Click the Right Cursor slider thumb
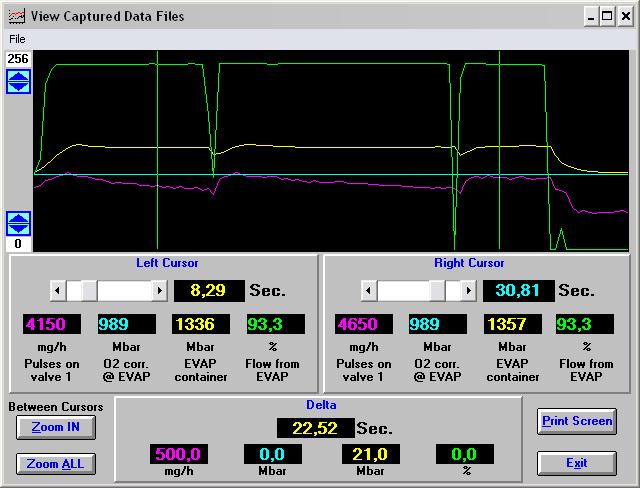The image size is (640, 488). [x=437, y=291]
